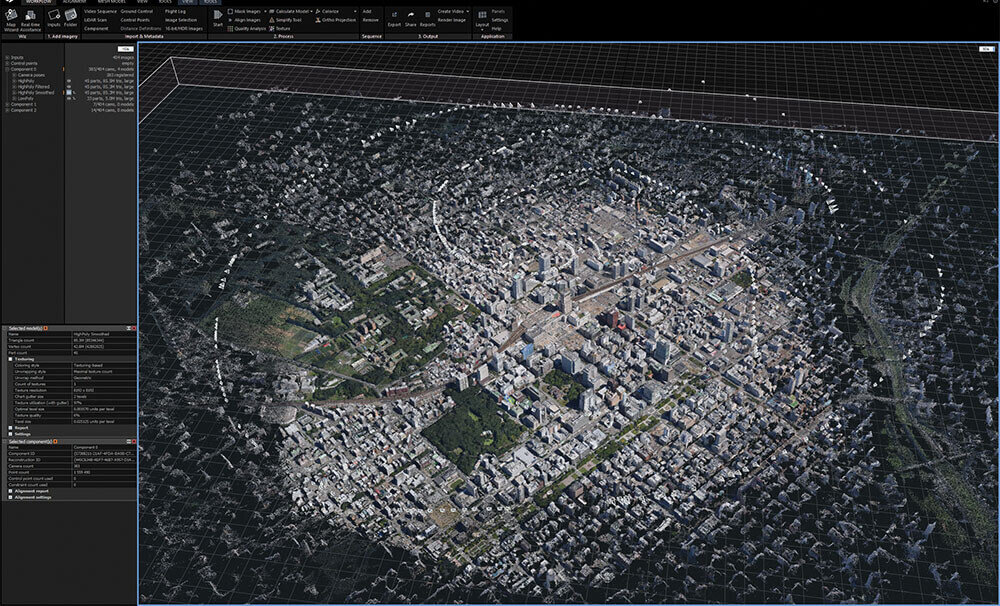1000x606 pixels.
Task: Collapse the Texturing section
Action: [x=10, y=358]
